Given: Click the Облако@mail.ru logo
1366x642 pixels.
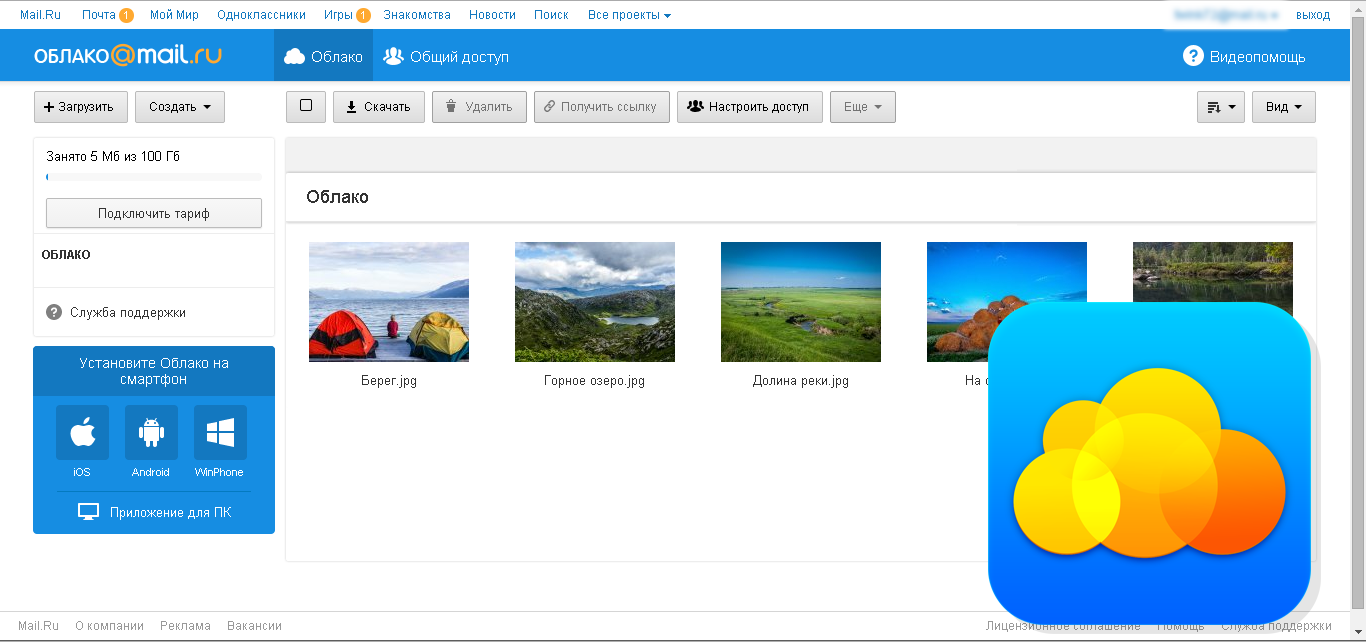Looking at the screenshot, I should (x=126, y=56).
